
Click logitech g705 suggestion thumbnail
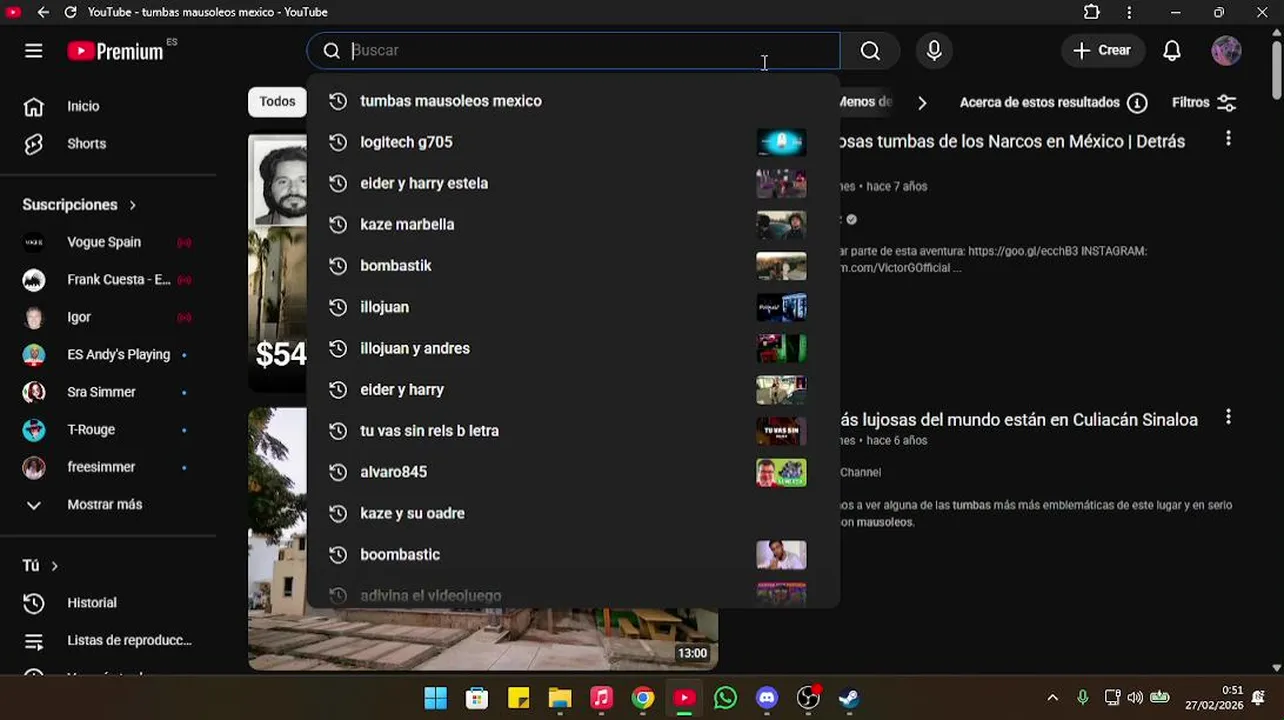click(x=781, y=142)
